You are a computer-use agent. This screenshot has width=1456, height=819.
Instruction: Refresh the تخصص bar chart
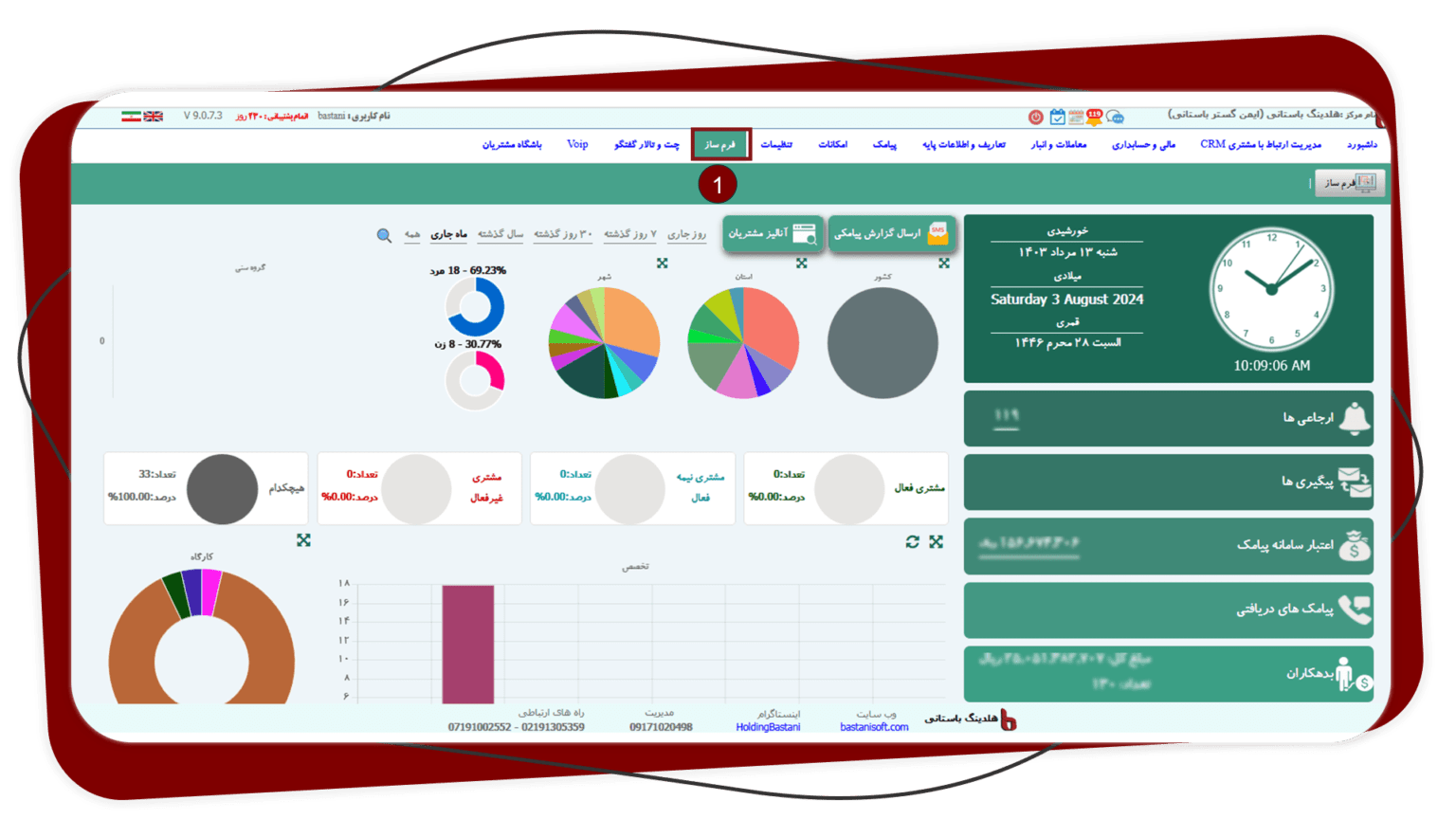coord(912,541)
